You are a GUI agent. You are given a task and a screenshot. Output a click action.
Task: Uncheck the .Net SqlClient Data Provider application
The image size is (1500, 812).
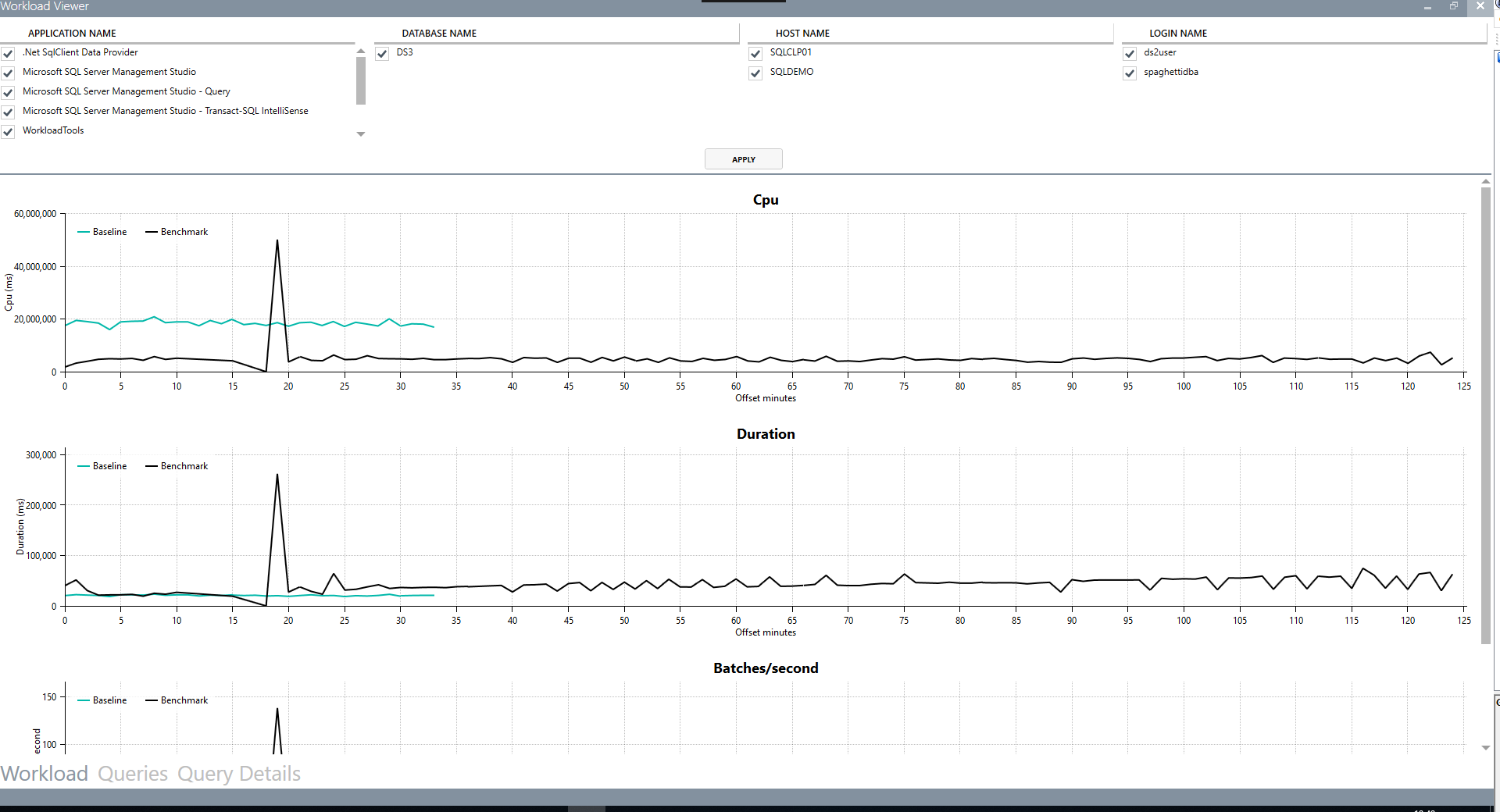pyautogui.click(x=8, y=53)
